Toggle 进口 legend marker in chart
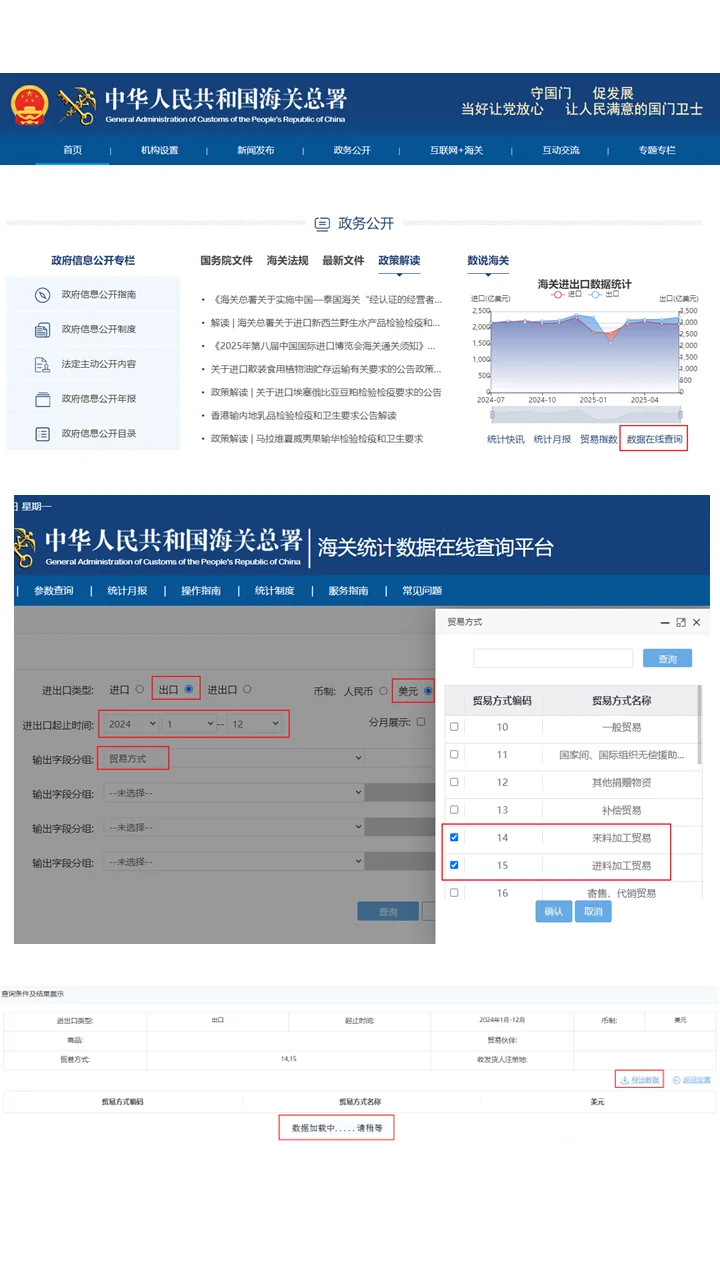The height and width of the screenshot is (1280, 720). click(560, 295)
